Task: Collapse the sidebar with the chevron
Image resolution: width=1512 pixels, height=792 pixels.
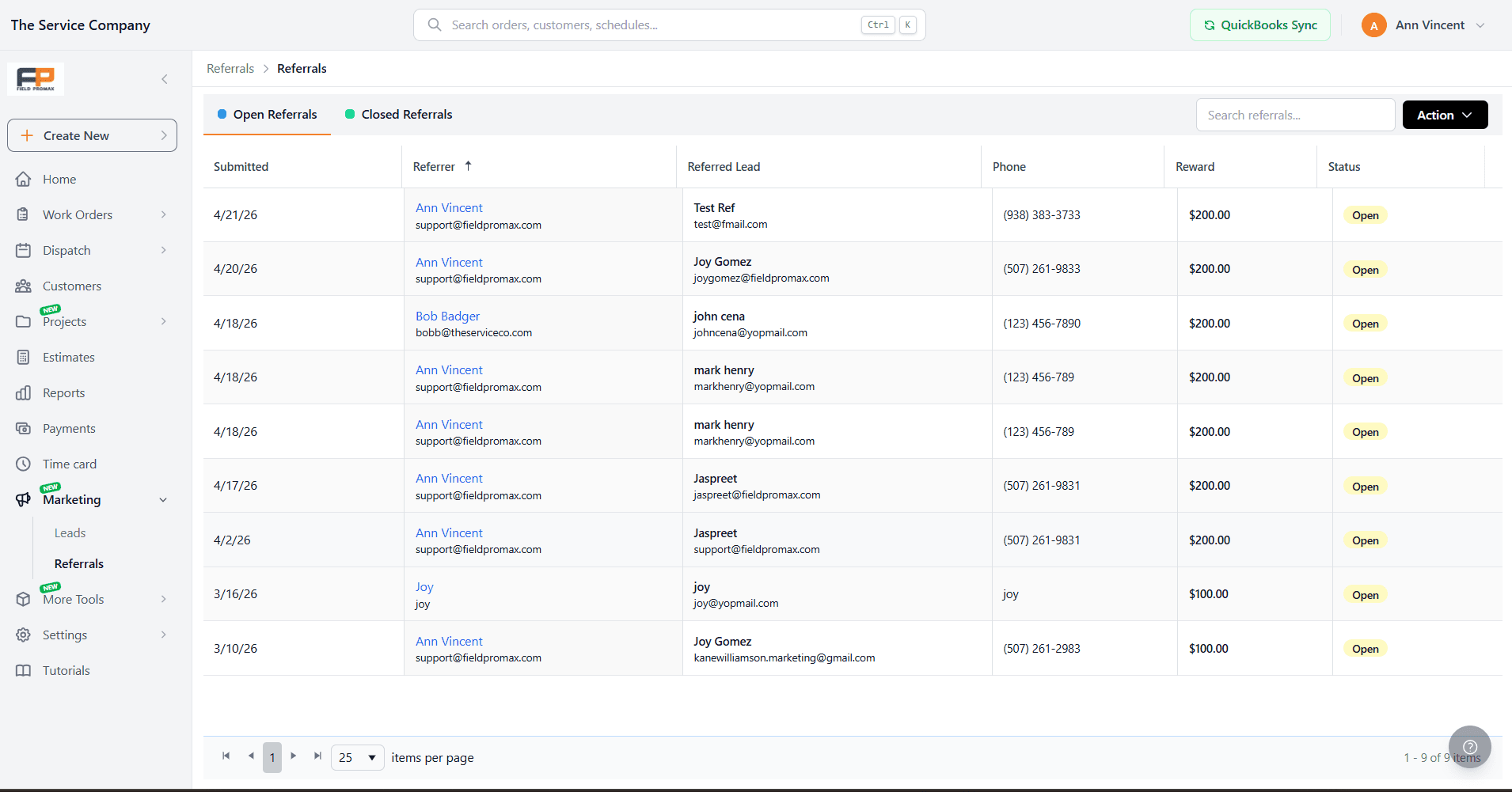Action: pyautogui.click(x=165, y=79)
